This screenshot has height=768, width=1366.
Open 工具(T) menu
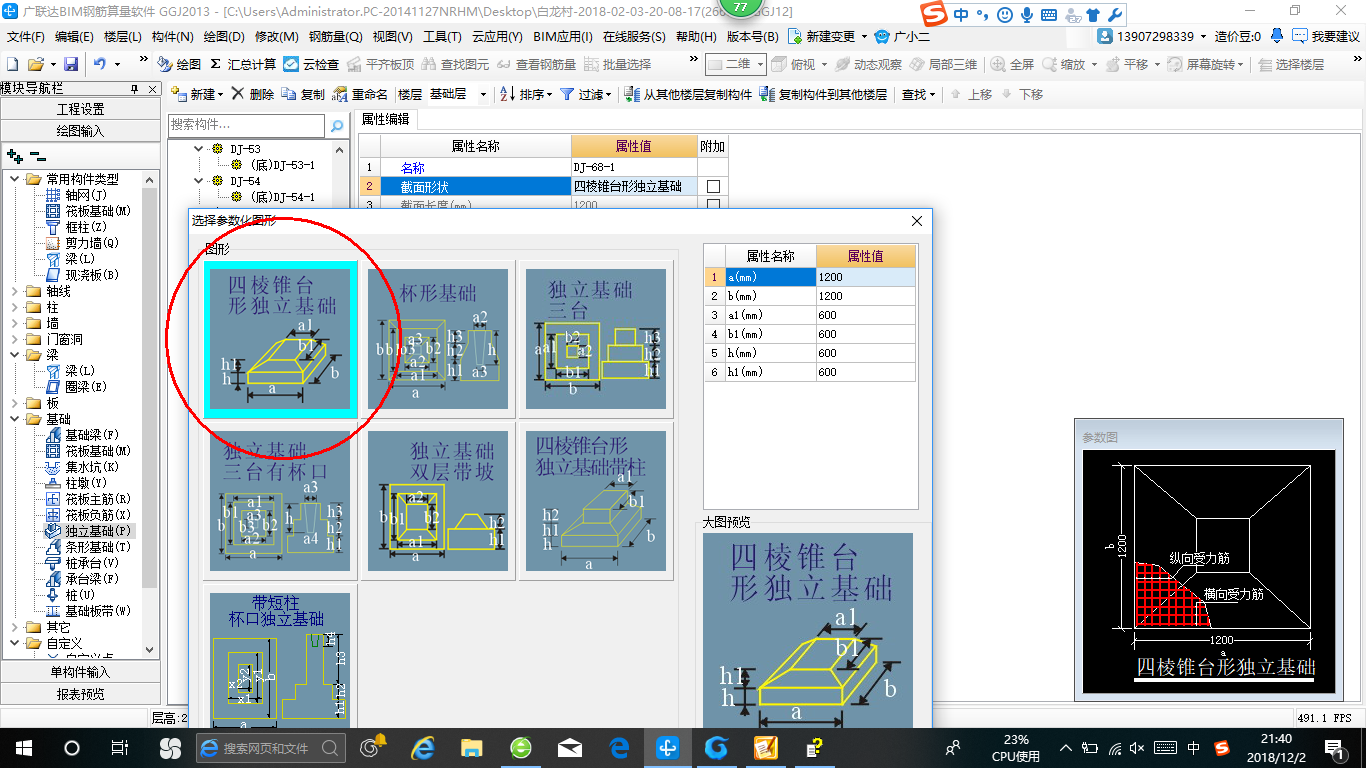click(x=442, y=37)
